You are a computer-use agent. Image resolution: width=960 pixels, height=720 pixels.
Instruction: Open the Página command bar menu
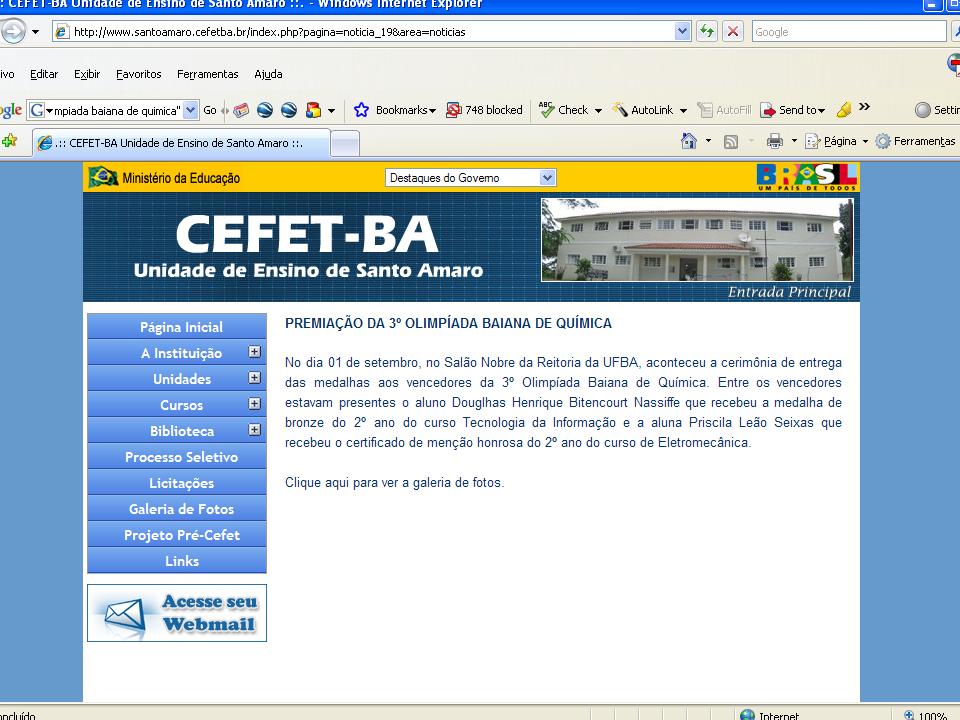click(x=836, y=141)
